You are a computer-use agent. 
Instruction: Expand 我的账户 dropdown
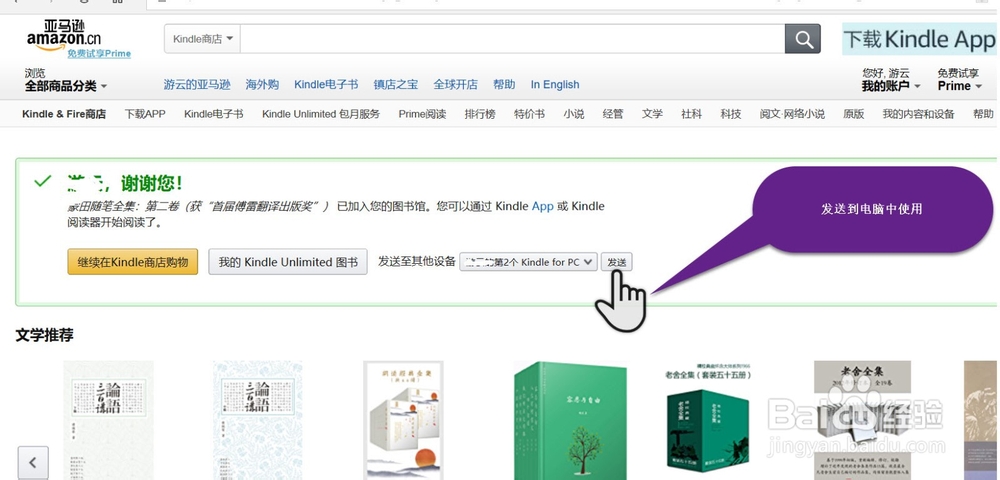pyautogui.click(x=891, y=86)
